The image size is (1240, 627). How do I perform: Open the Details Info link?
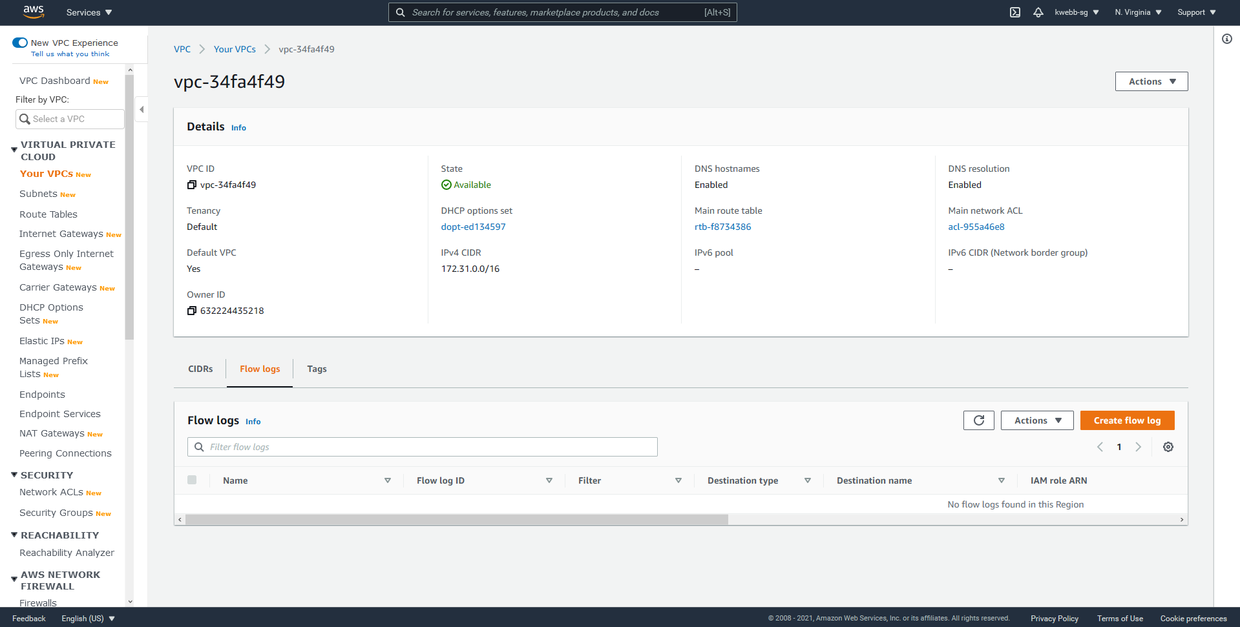coord(238,128)
